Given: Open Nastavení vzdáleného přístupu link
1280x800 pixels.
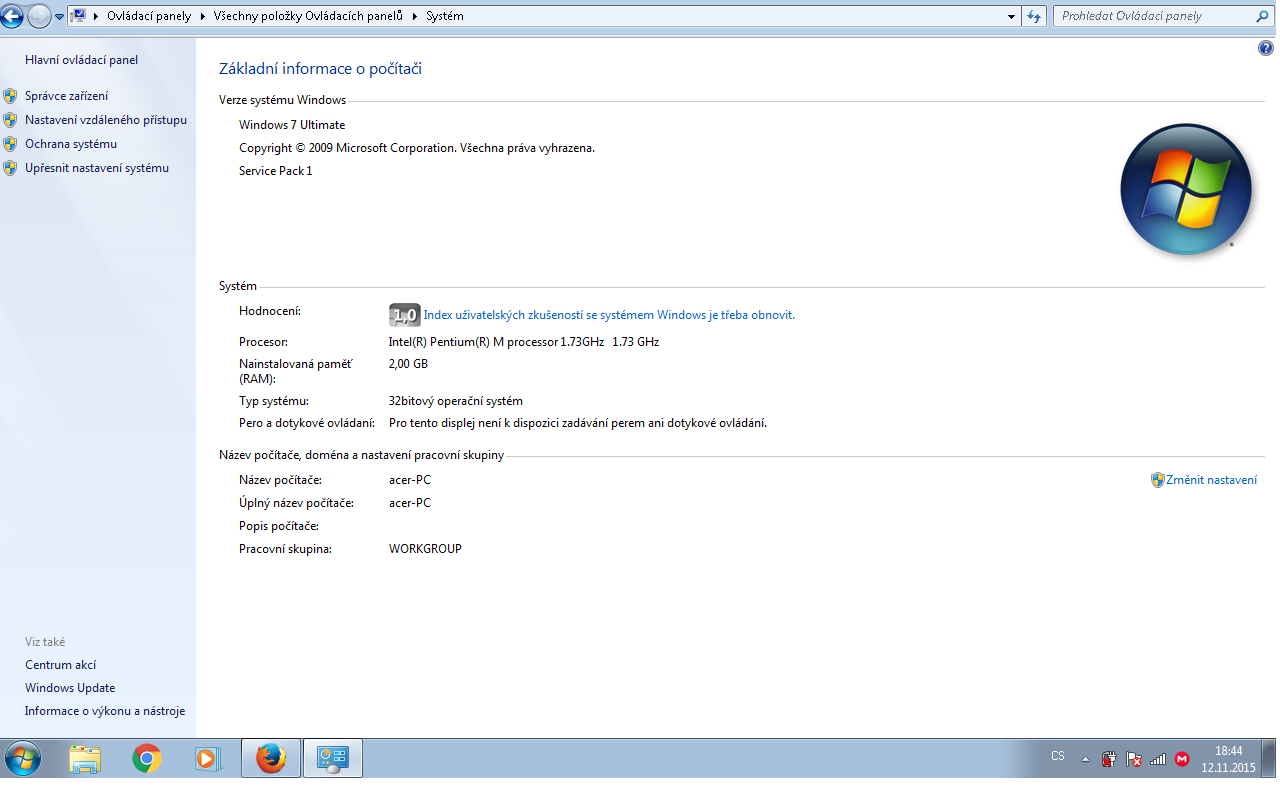Looking at the screenshot, I should click(105, 120).
